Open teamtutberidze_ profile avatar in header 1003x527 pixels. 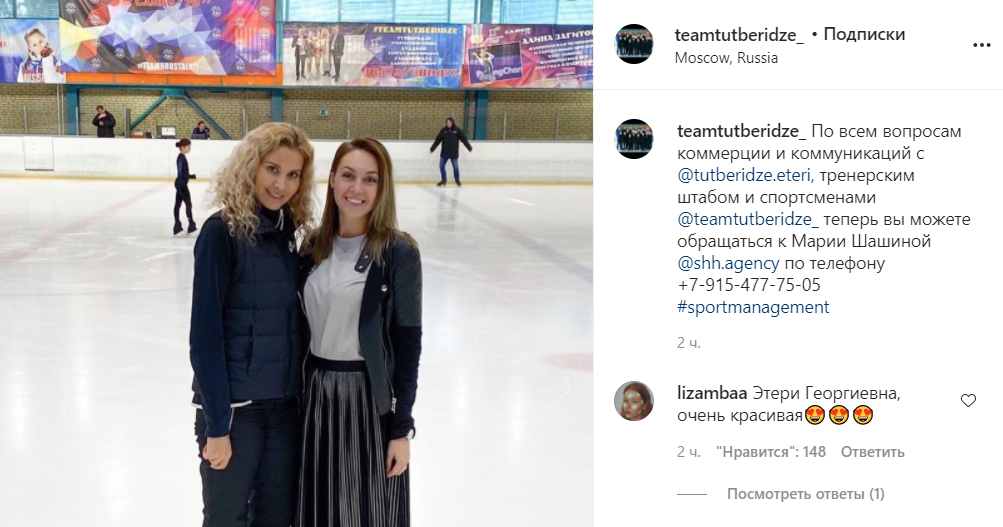pyautogui.click(x=634, y=44)
